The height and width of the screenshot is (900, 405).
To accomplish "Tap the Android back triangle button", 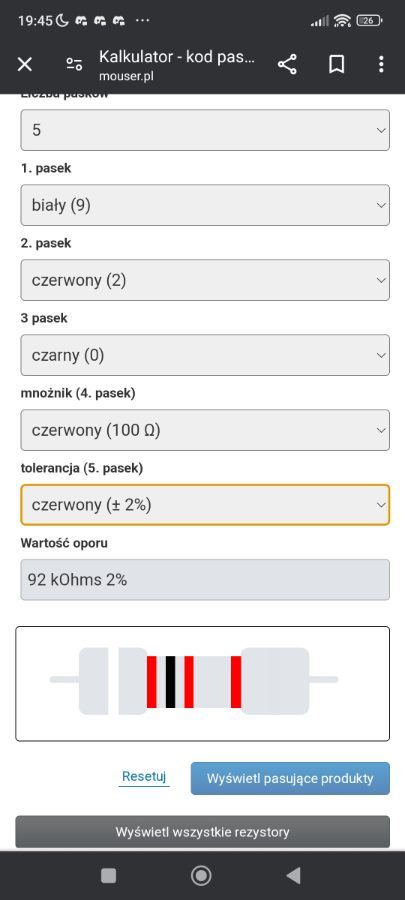I will (x=293, y=875).
